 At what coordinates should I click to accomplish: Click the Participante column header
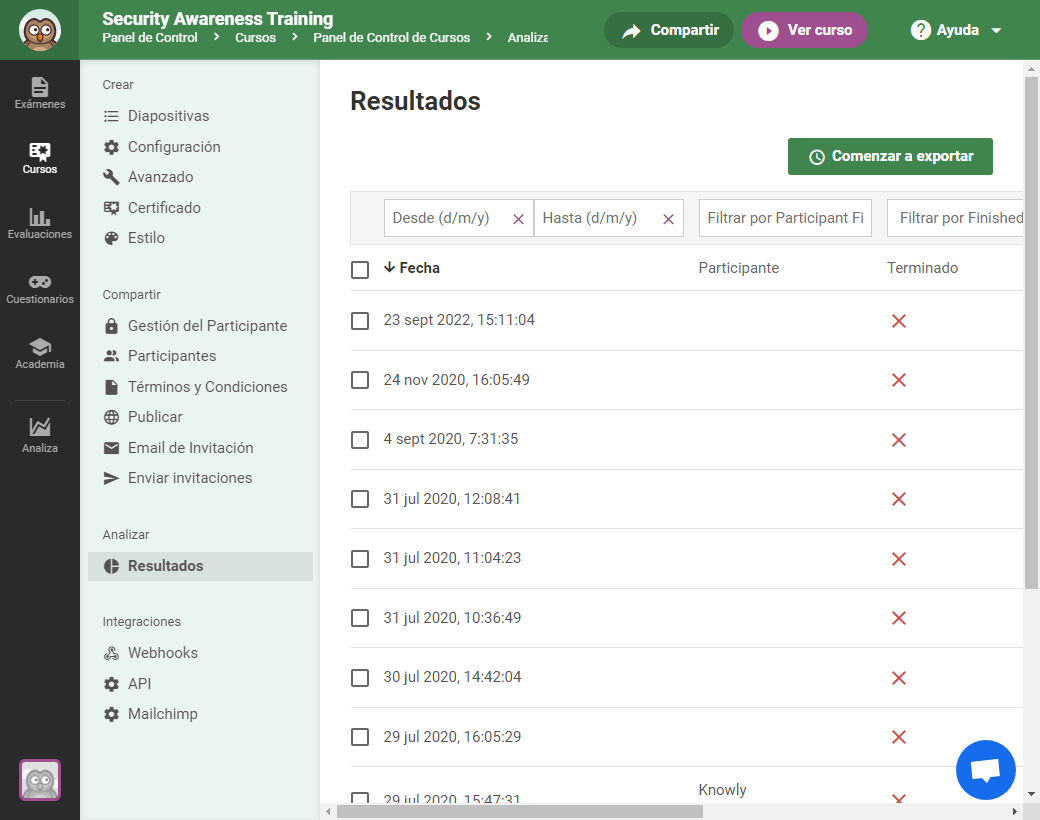coord(739,268)
